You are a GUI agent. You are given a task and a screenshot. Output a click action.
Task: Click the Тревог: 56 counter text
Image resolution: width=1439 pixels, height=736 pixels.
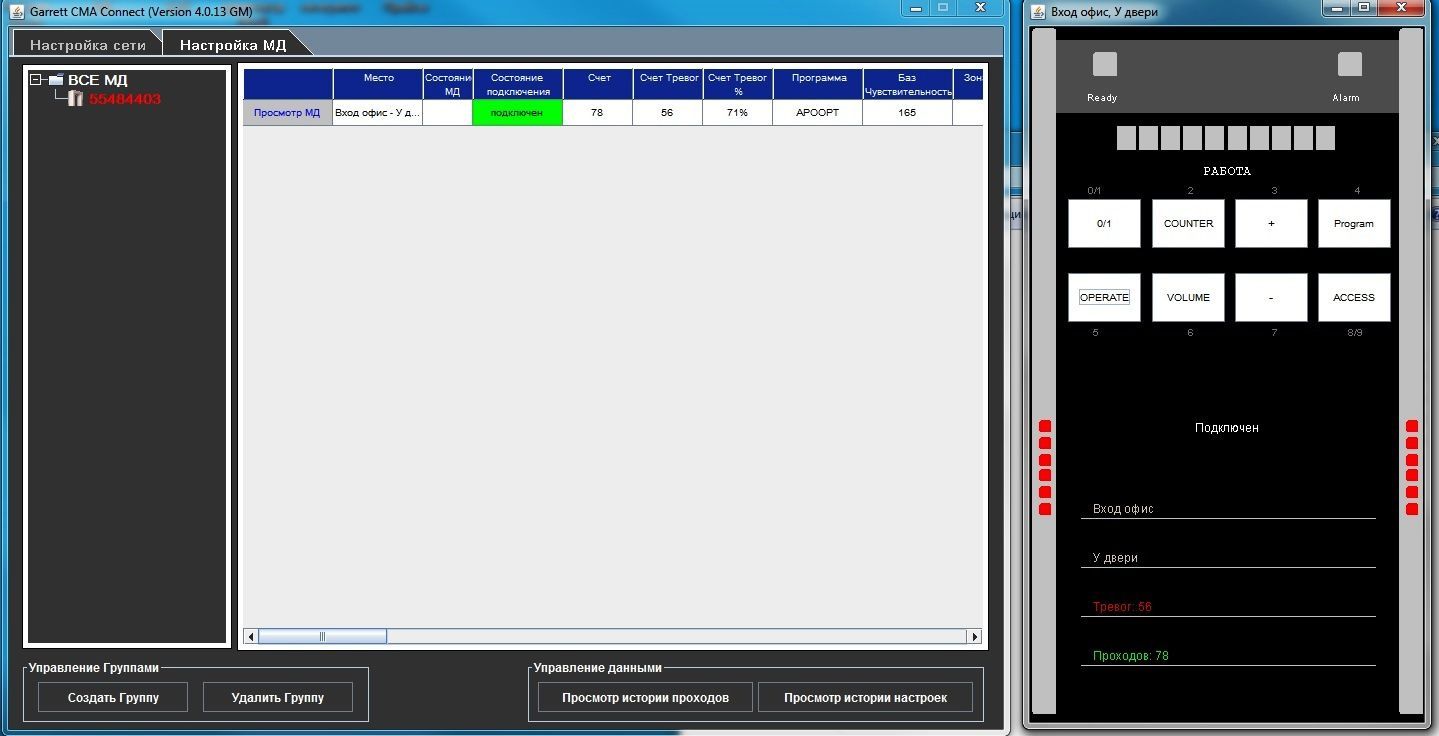[x=1122, y=607]
